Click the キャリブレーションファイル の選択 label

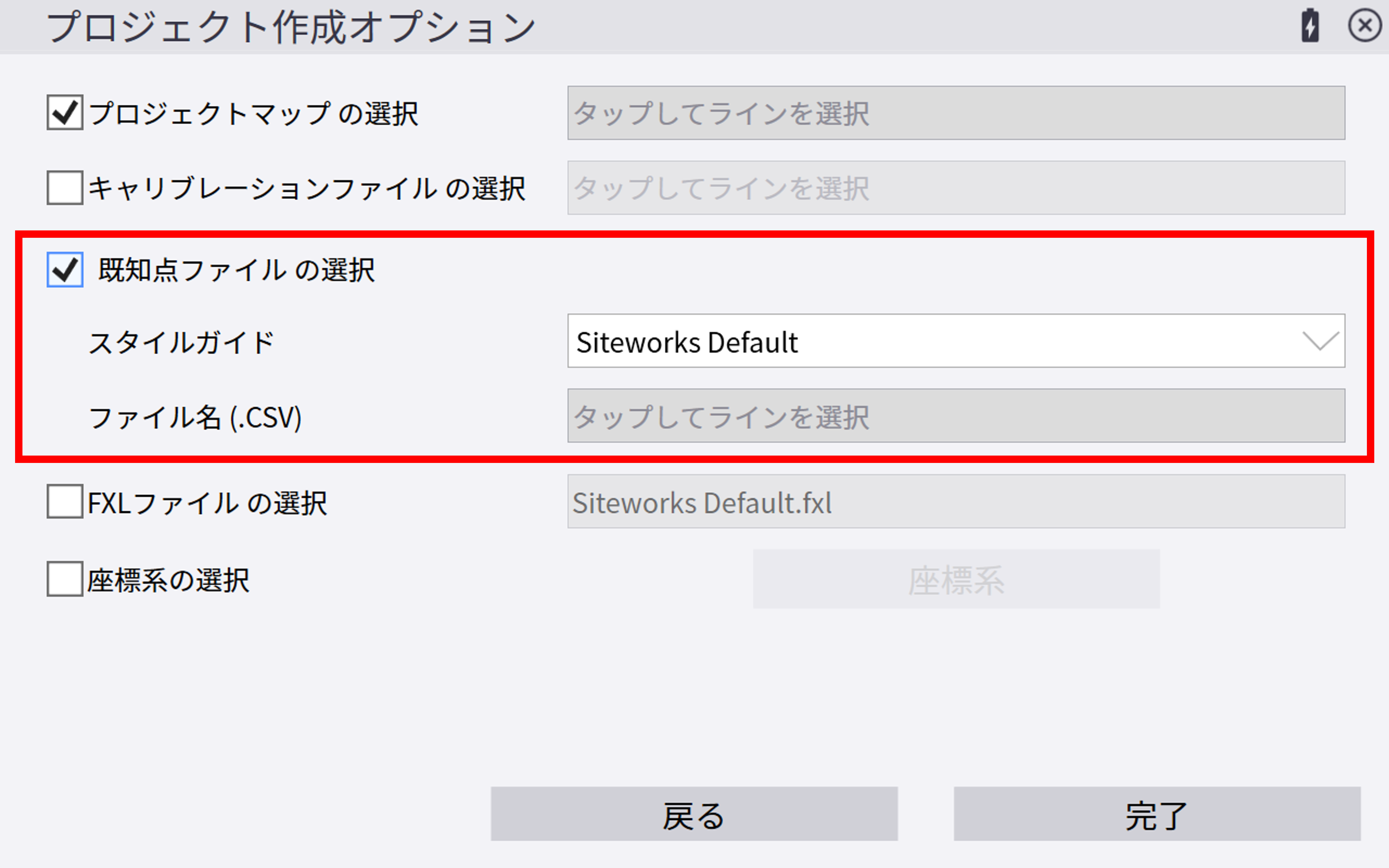coord(307,188)
